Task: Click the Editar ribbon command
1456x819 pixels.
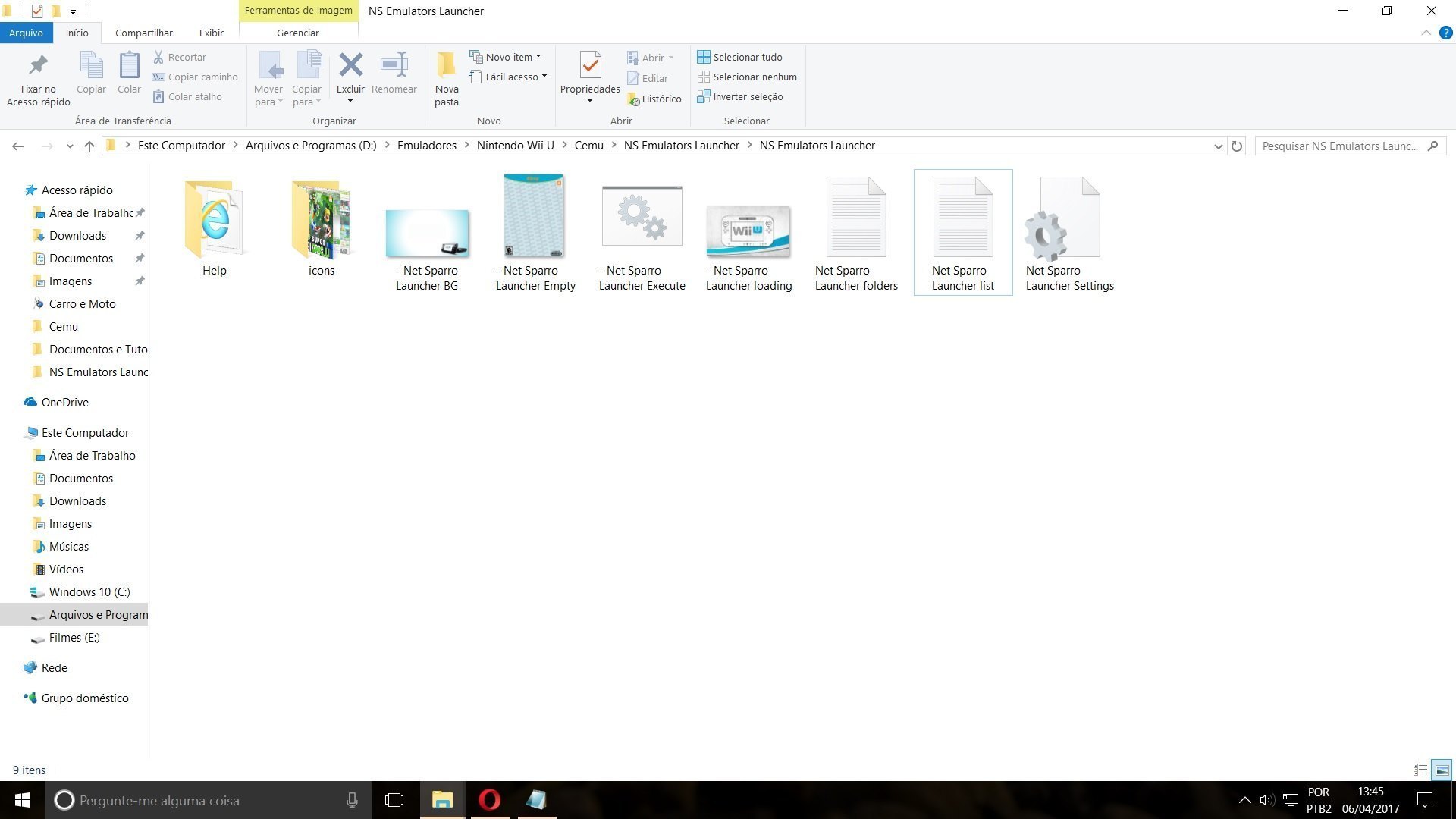Action: tap(648, 78)
